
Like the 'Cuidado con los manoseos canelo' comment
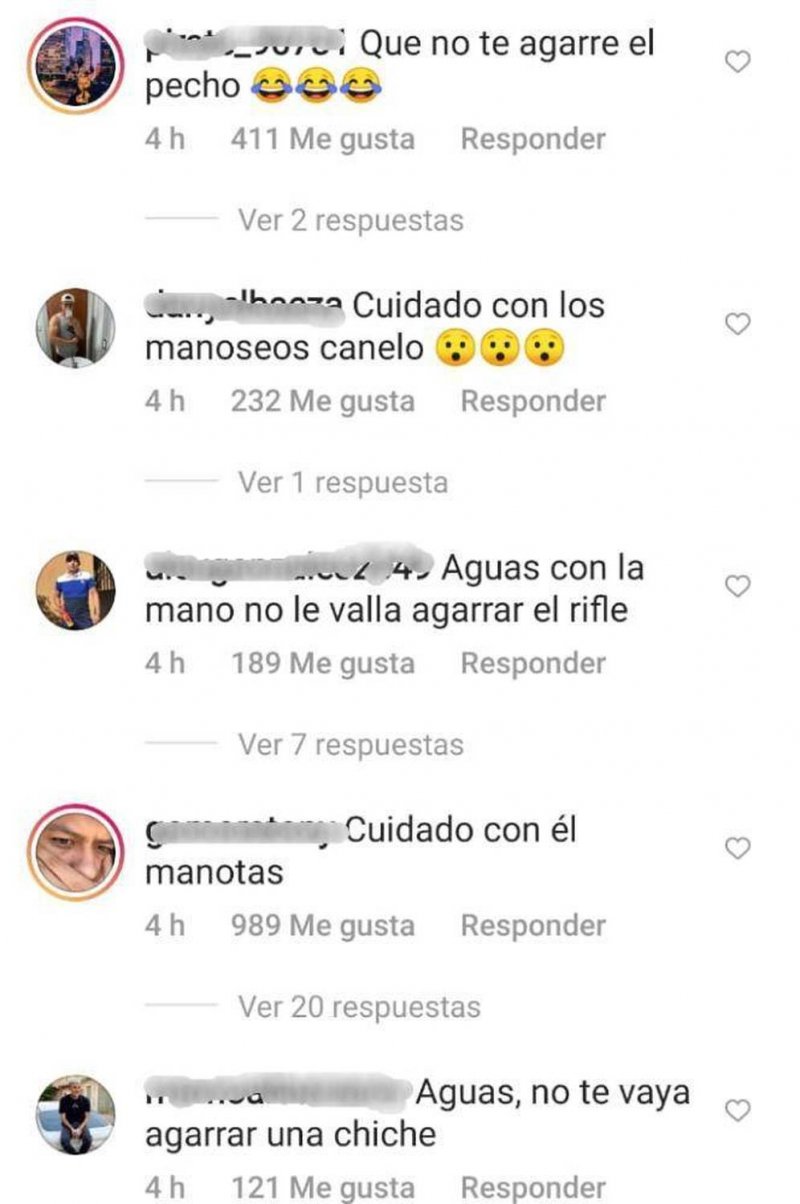click(x=737, y=324)
